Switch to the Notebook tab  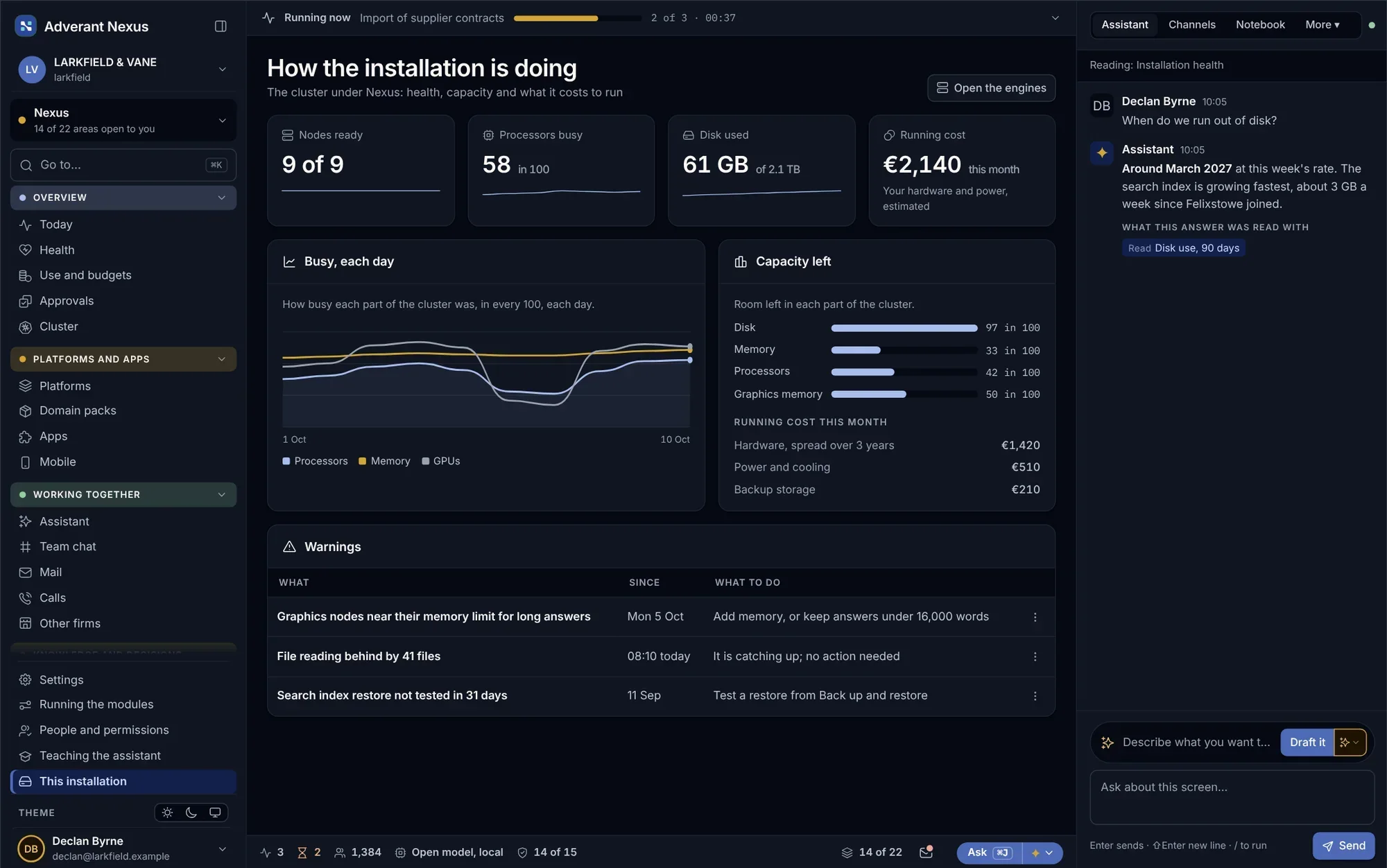1260,25
